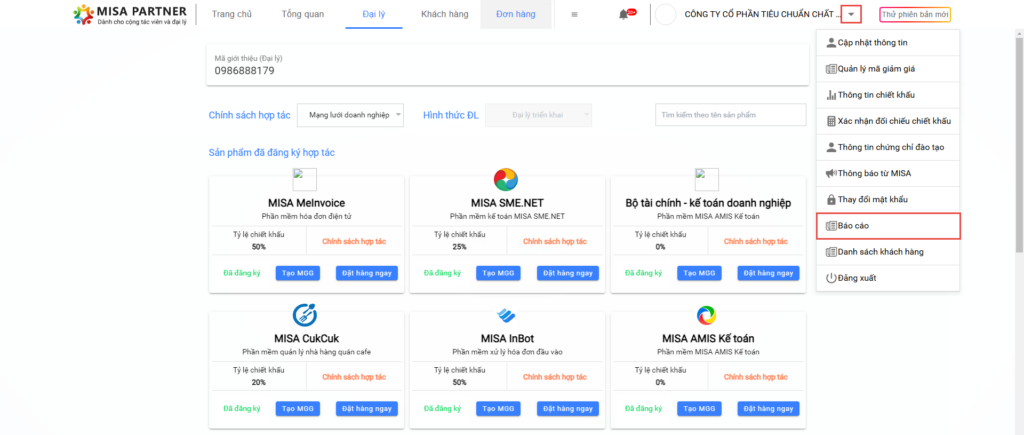Click Tạo MGG for MISA AMIS Kế toán

point(699,409)
